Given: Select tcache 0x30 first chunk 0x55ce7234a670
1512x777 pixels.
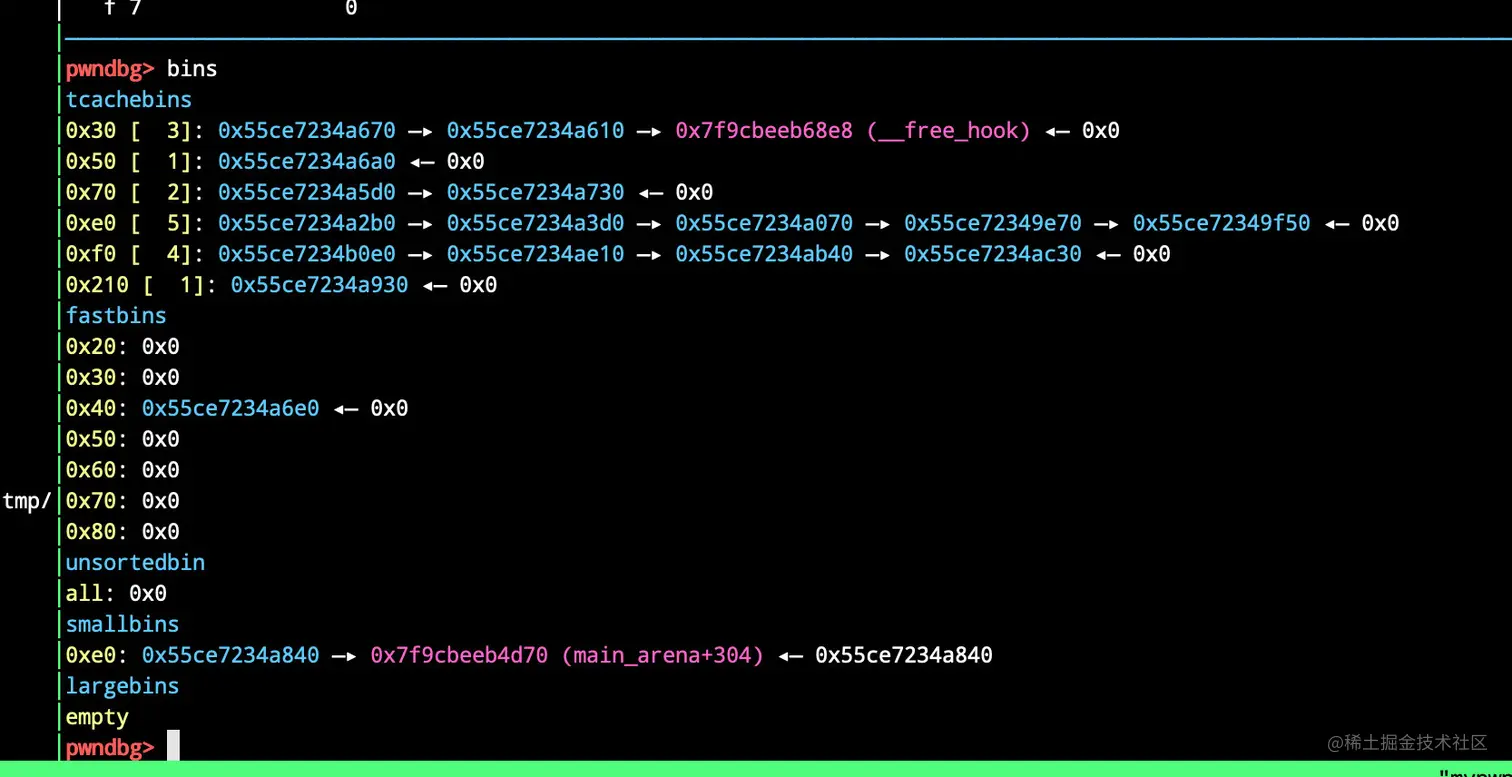Looking at the screenshot, I should [x=307, y=131].
